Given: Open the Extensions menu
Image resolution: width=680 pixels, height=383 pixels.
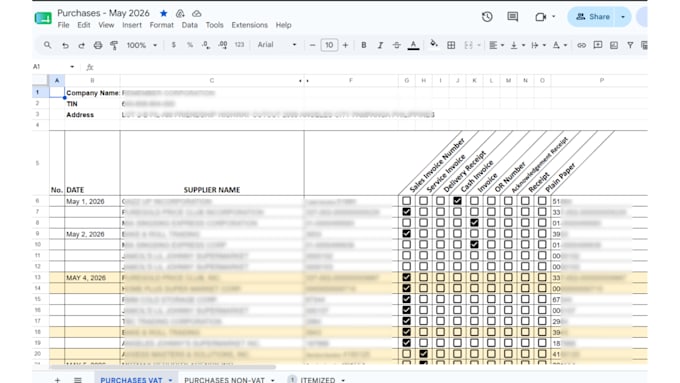Looking at the screenshot, I should 249,25.
